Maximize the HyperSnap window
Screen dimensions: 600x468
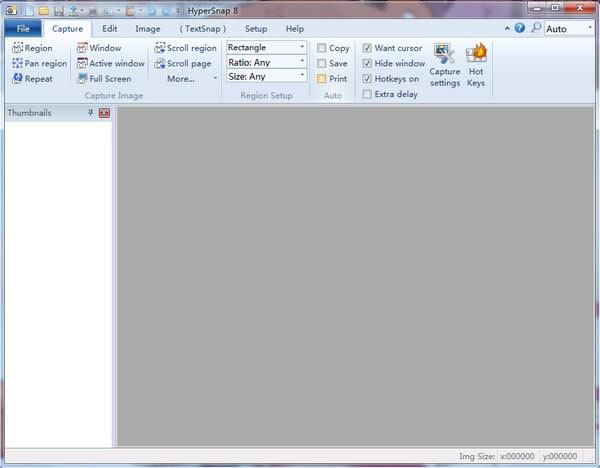555,8
